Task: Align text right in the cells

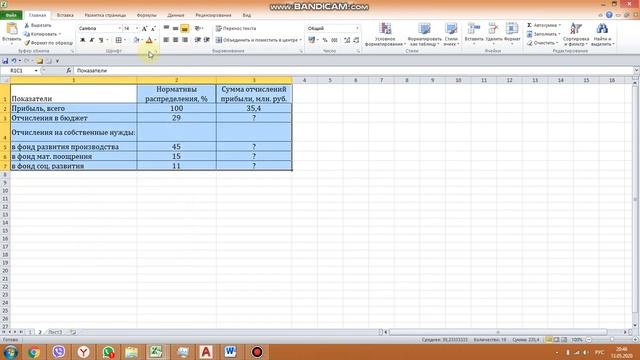Action: point(184,40)
